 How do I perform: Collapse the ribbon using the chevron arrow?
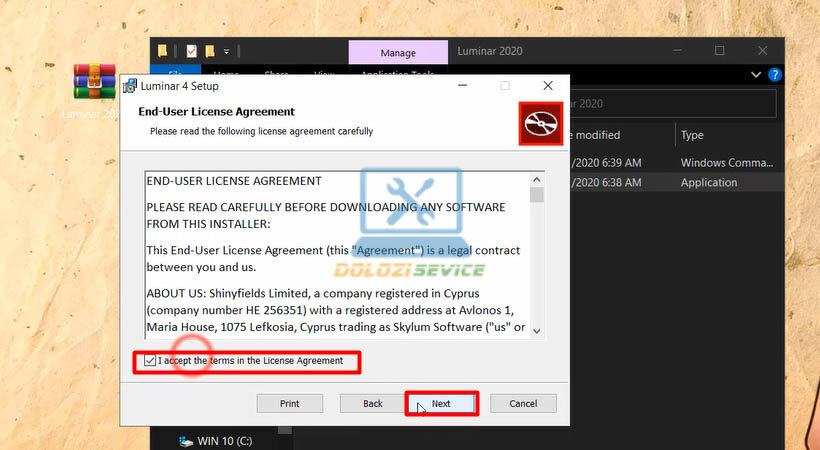757,74
